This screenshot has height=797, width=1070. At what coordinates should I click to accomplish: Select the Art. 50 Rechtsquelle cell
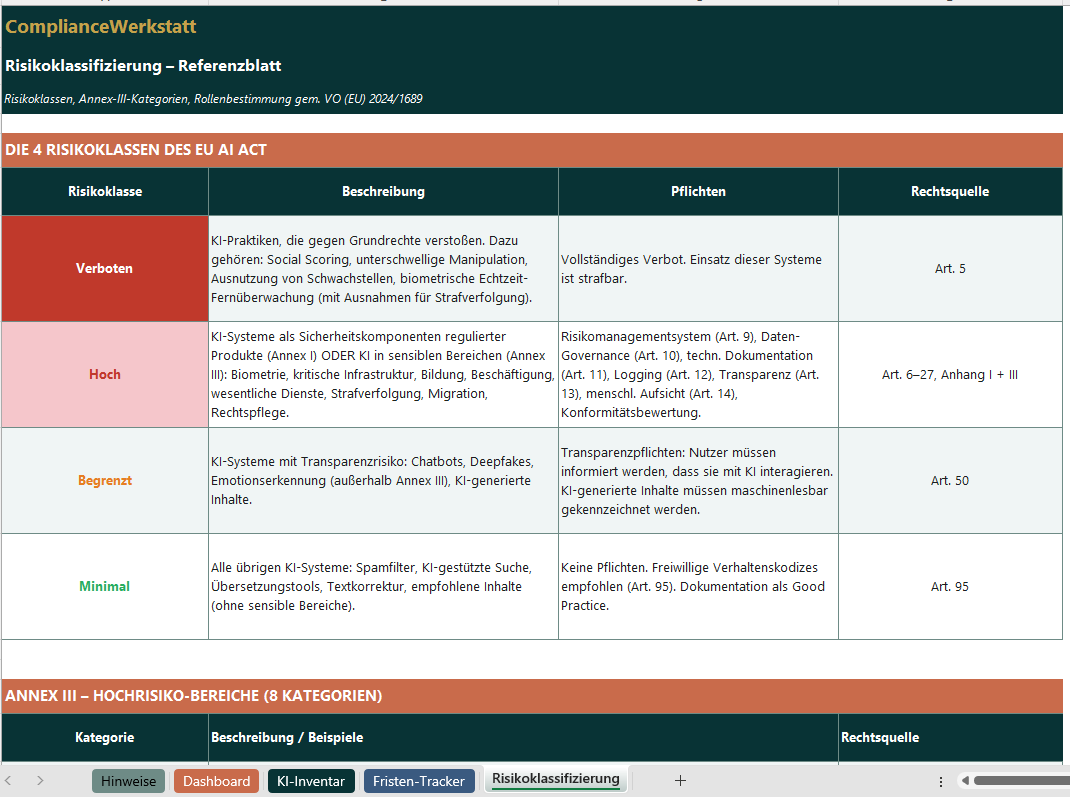(x=949, y=480)
